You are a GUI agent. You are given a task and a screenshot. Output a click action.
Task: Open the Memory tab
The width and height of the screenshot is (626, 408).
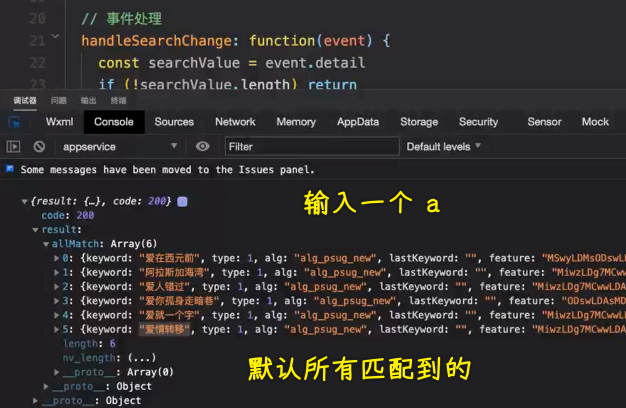click(x=296, y=122)
